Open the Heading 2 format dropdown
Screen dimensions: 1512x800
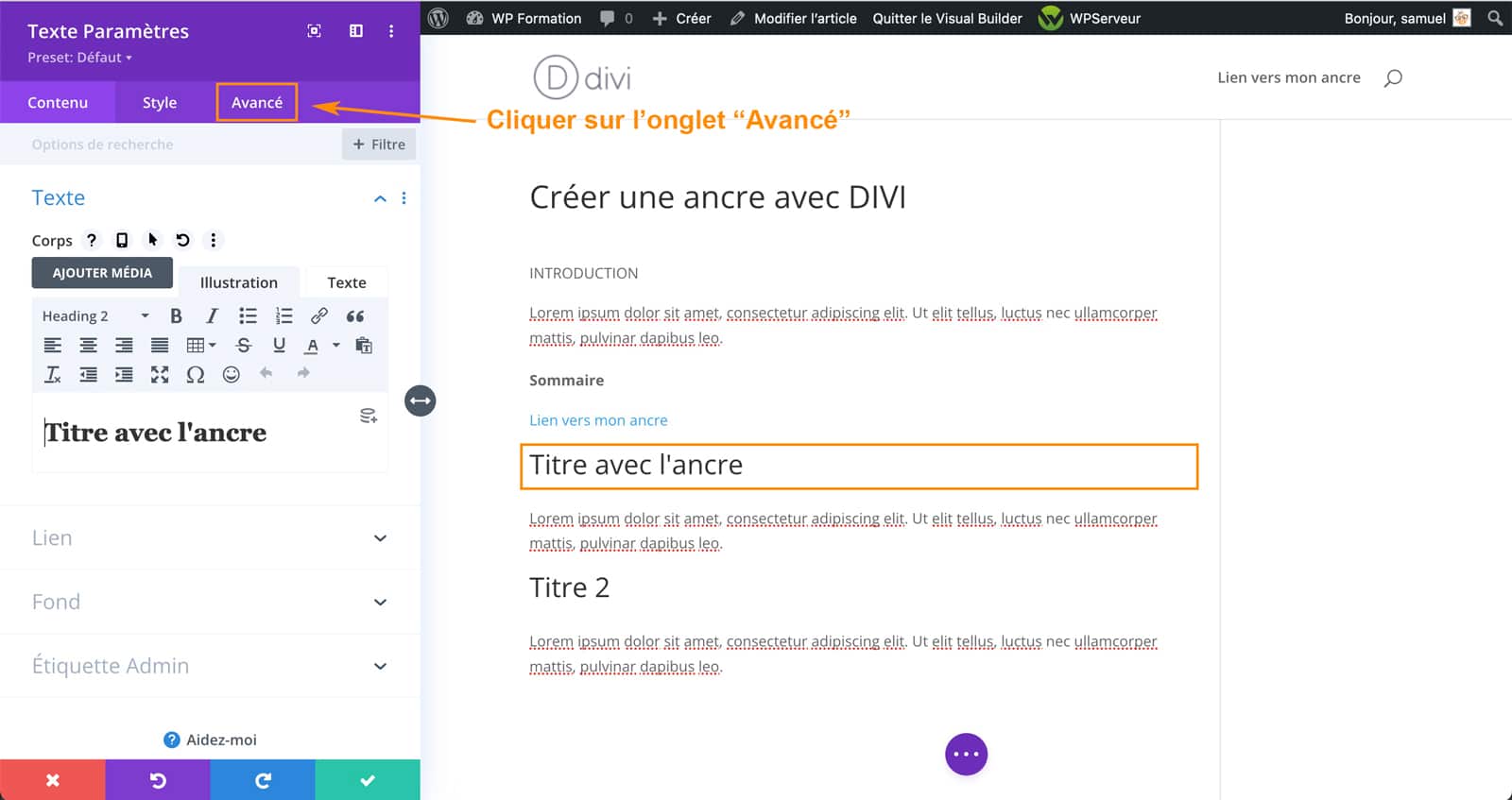(x=95, y=316)
